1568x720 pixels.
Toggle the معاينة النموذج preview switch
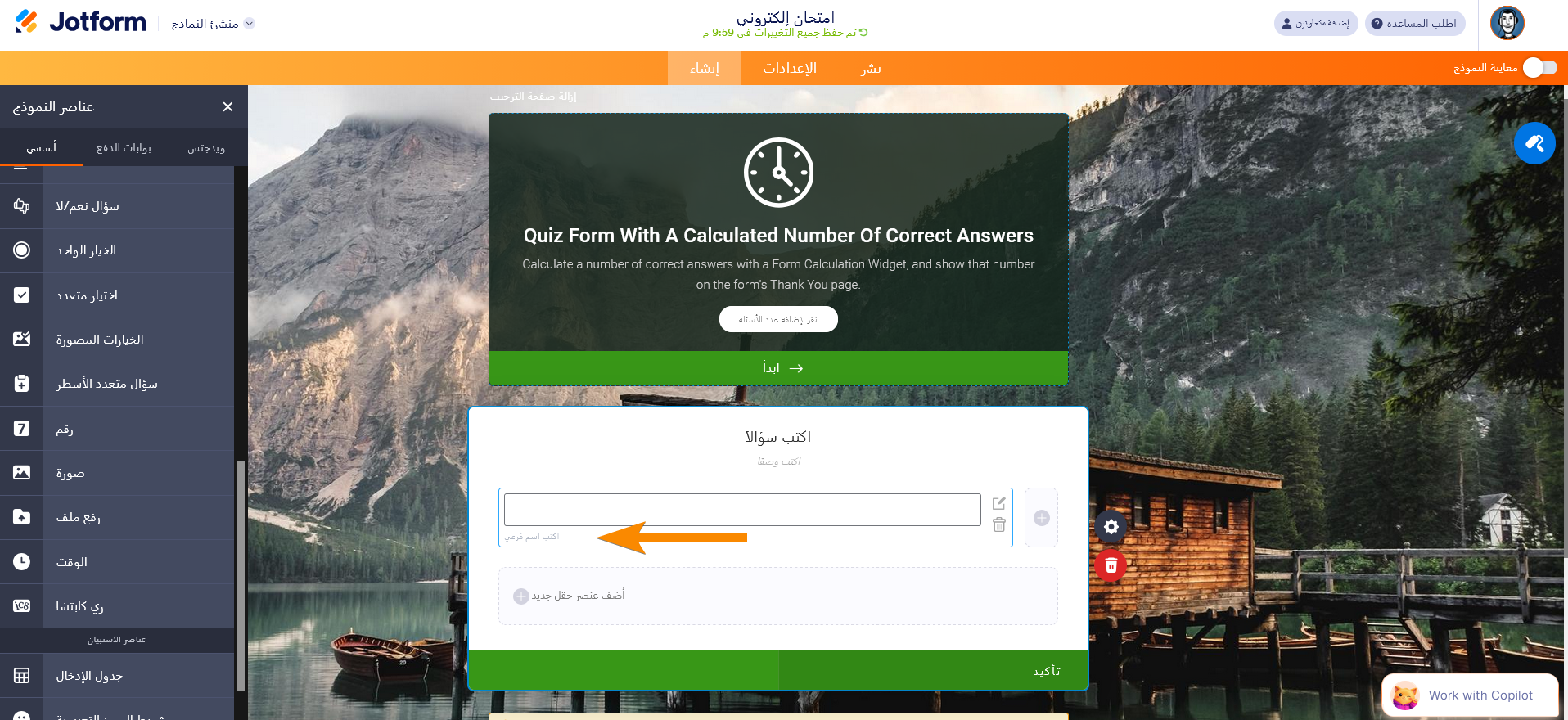pyautogui.click(x=1539, y=68)
